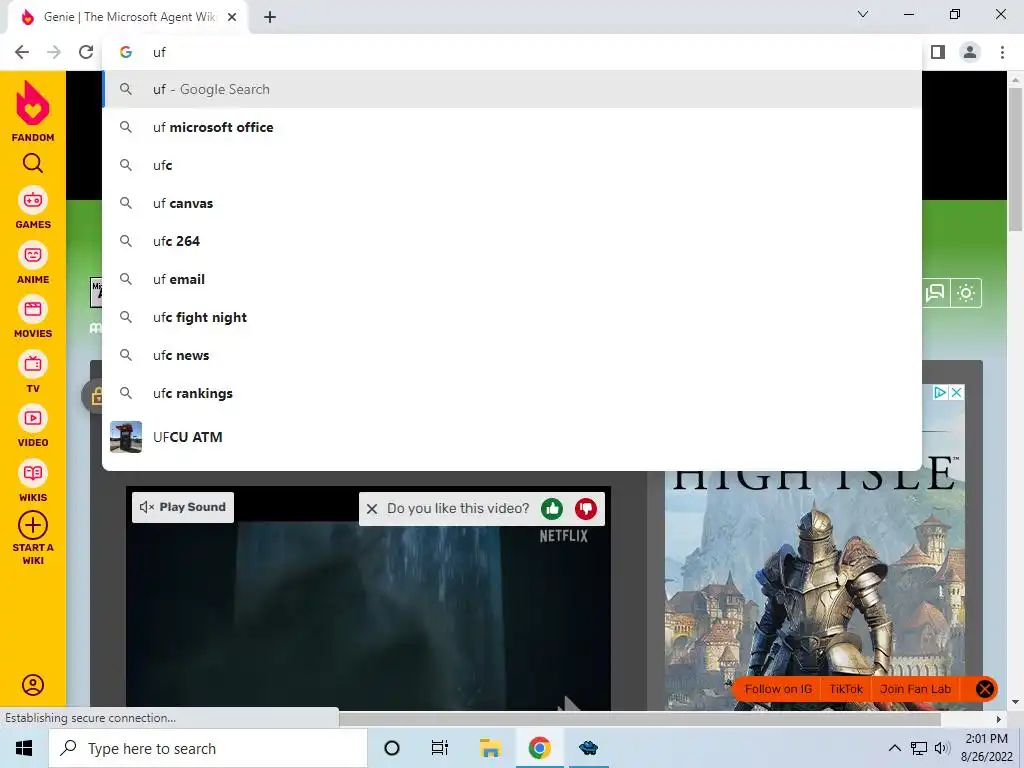Image resolution: width=1024 pixels, height=768 pixels.
Task: Open Chrome three-dot menu
Action: pyautogui.click(x=1002, y=52)
